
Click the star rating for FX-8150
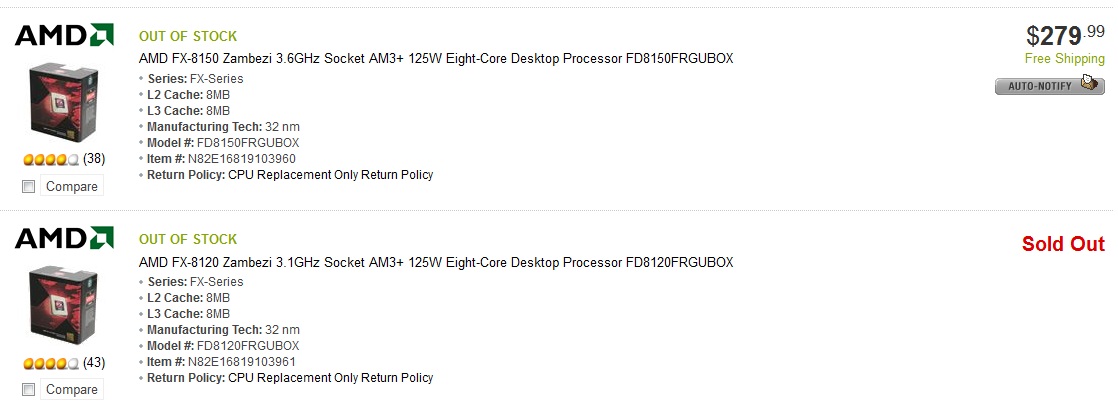click(51, 160)
